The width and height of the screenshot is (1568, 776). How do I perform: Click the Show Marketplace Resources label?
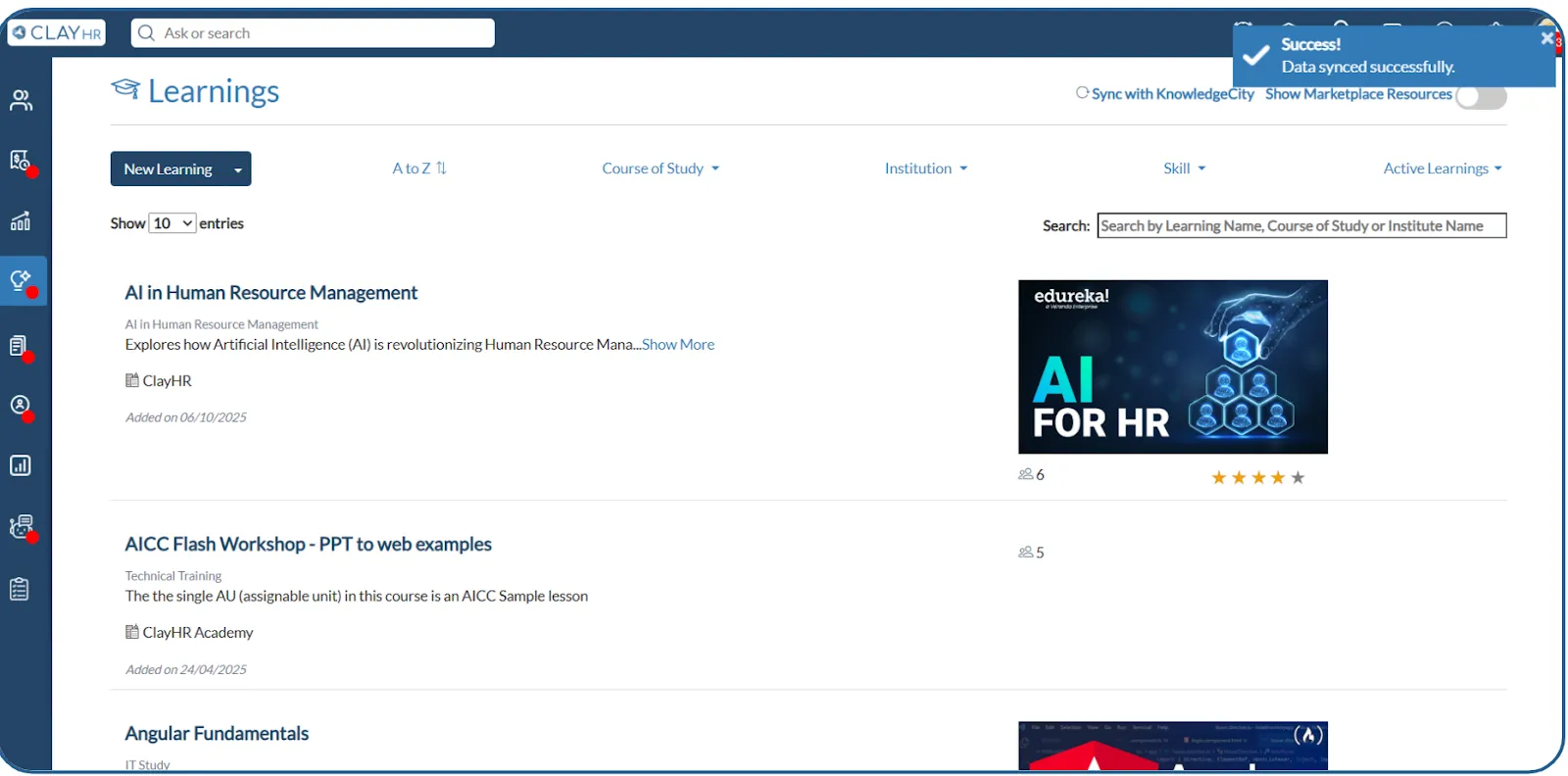point(1358,94)
